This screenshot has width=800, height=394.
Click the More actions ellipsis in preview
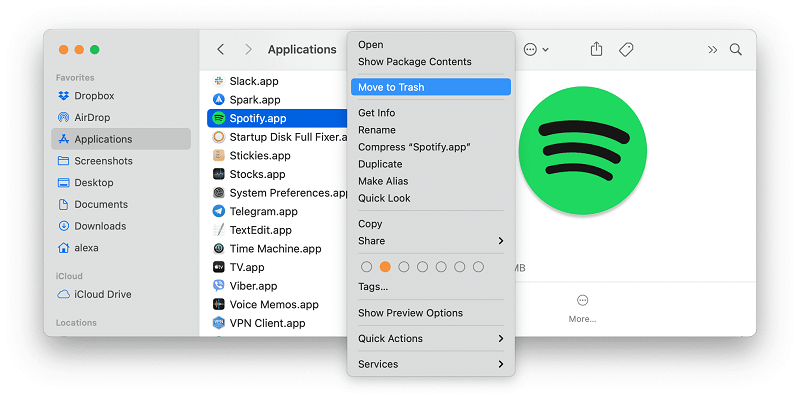582,300
